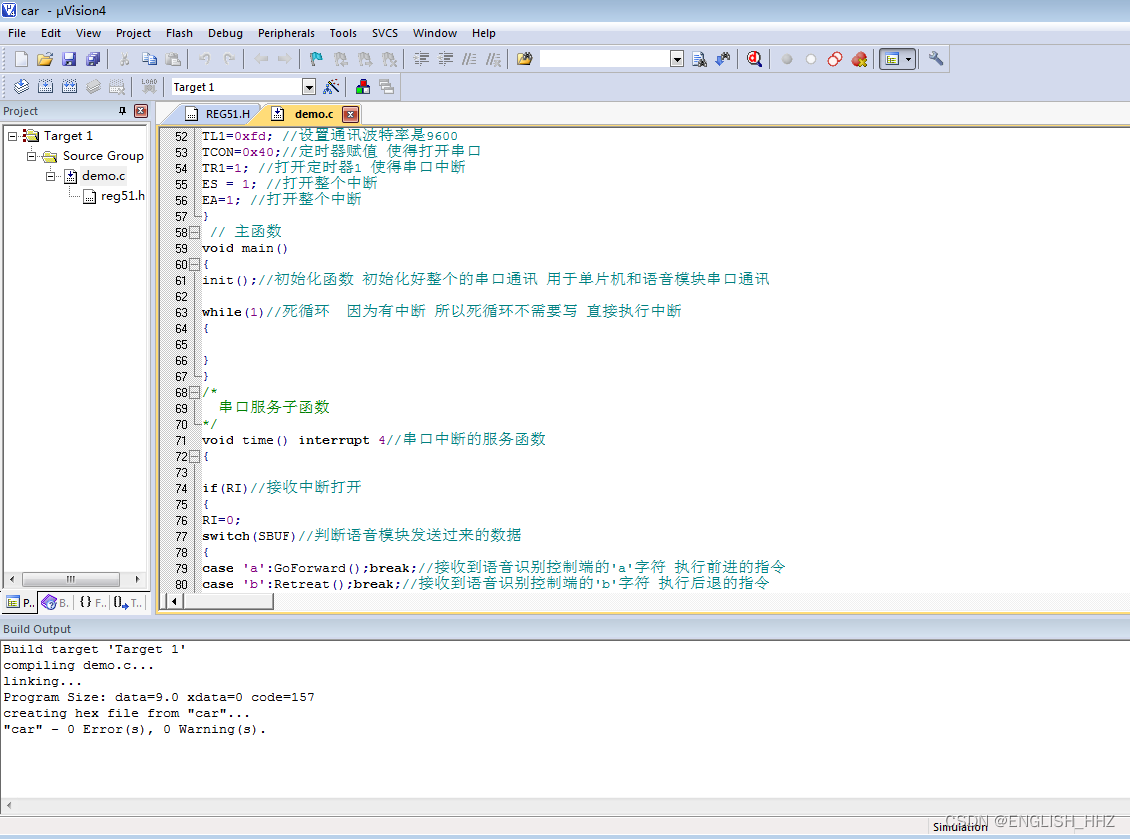1130x839 pixels.
Task: Click project panel horizontal scrollbar thumb
Action: coord(71,580)
